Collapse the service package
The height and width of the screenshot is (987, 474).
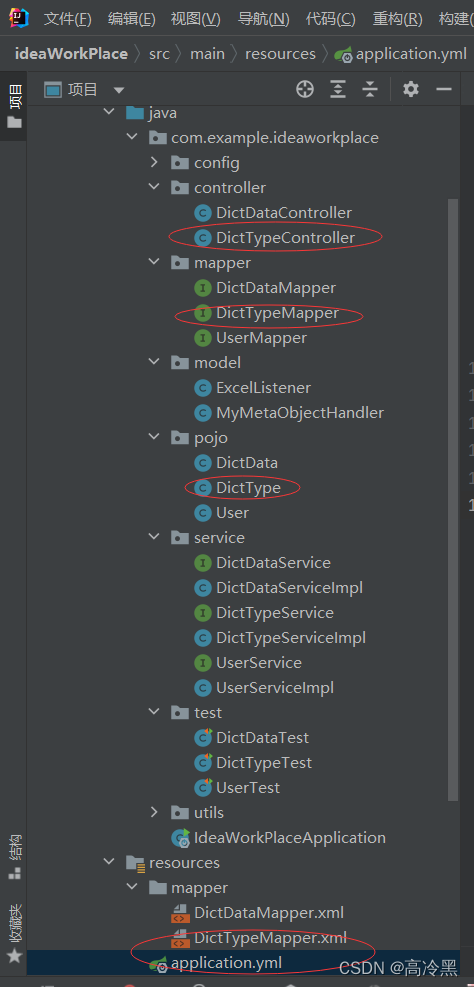click(x=154, y=538)
